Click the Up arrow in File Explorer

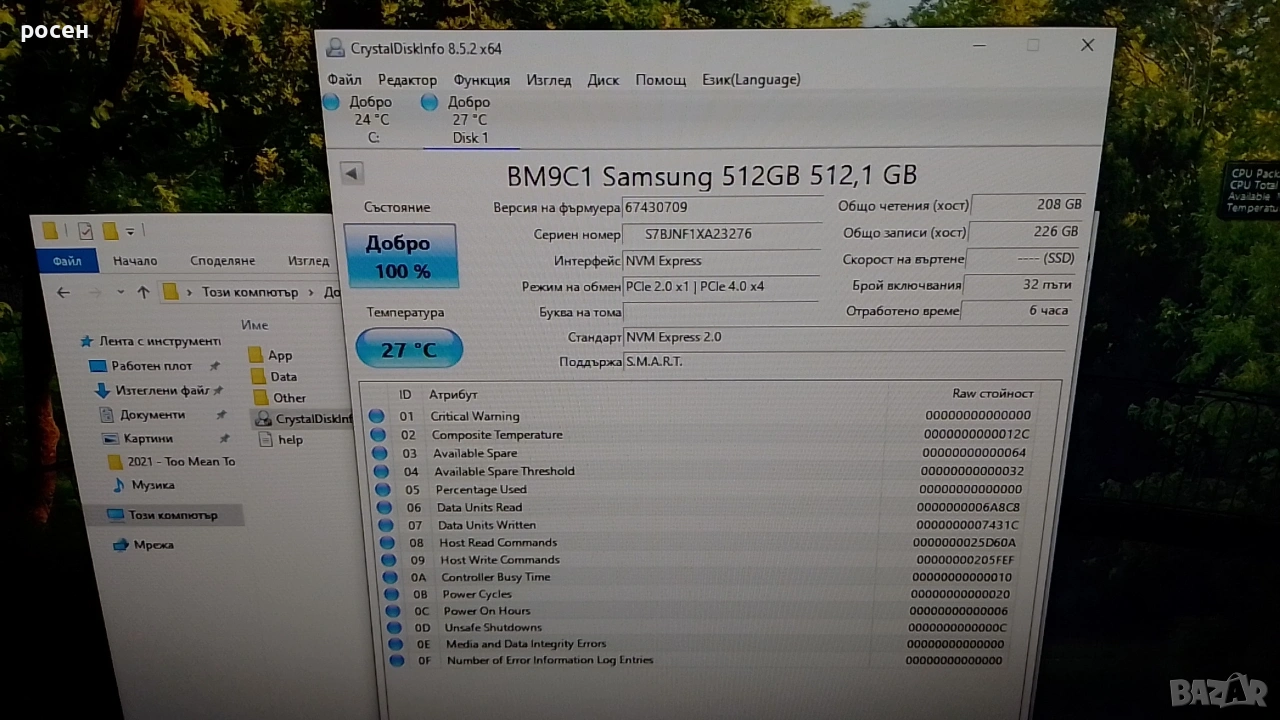[143, 293]
